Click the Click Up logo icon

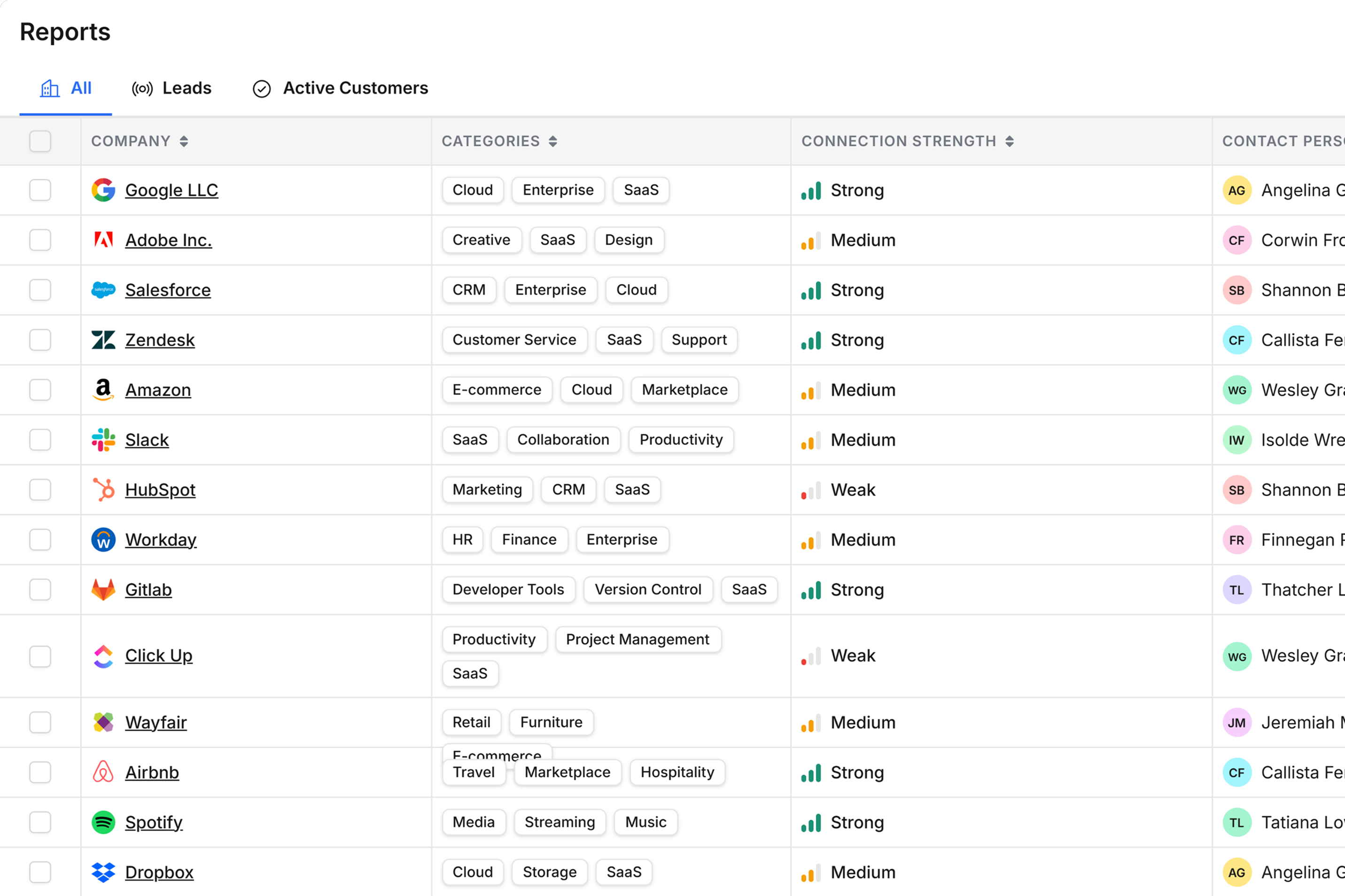click(103, 656)
